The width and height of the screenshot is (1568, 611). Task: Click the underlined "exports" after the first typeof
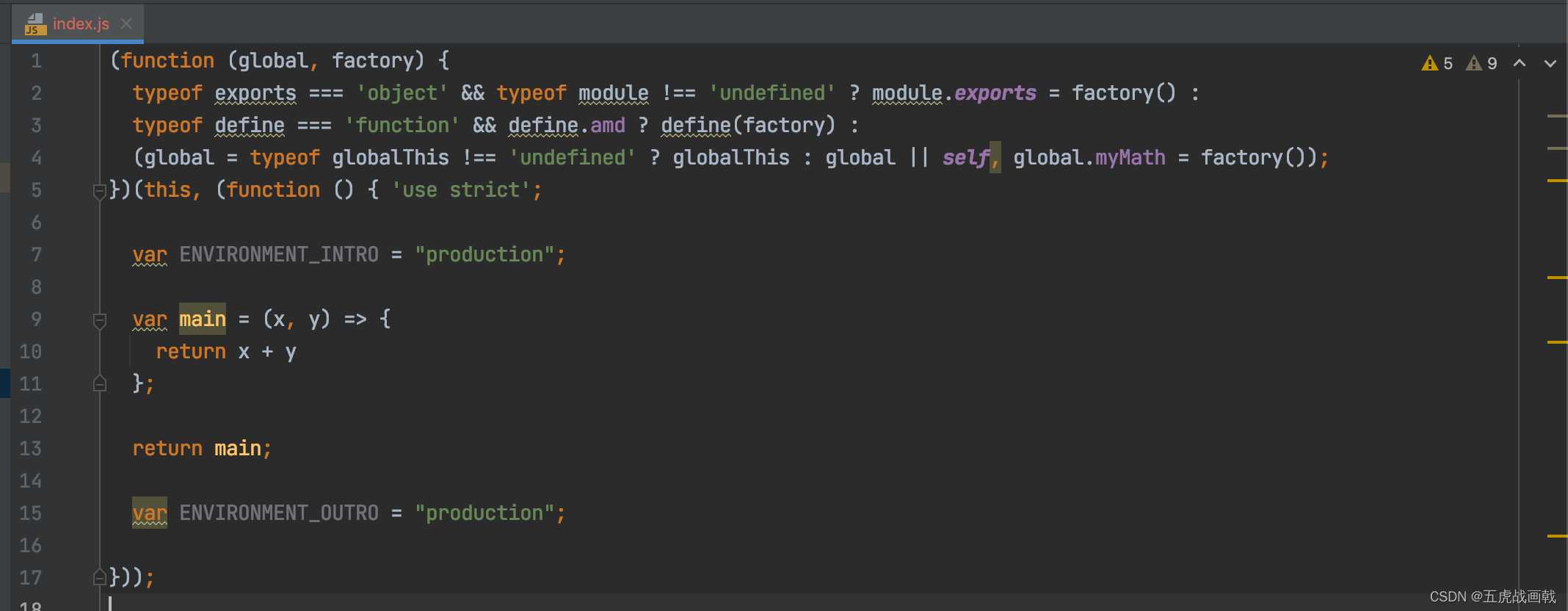(255, 93)
